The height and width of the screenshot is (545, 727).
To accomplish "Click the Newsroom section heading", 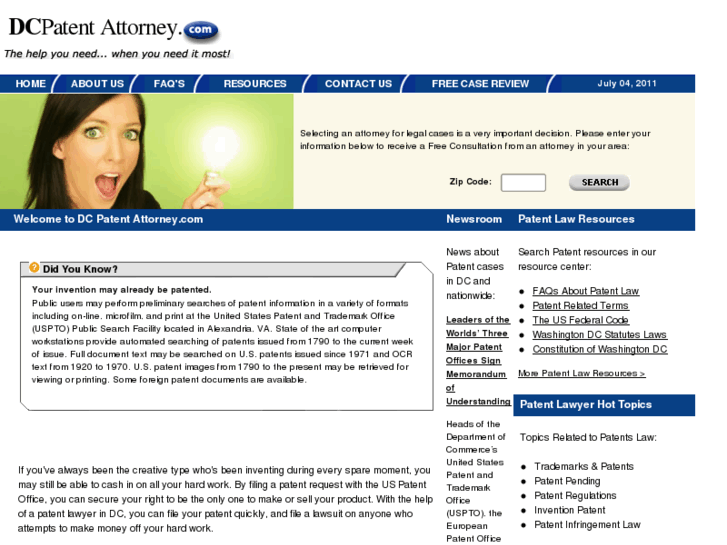I will (474, 219).
